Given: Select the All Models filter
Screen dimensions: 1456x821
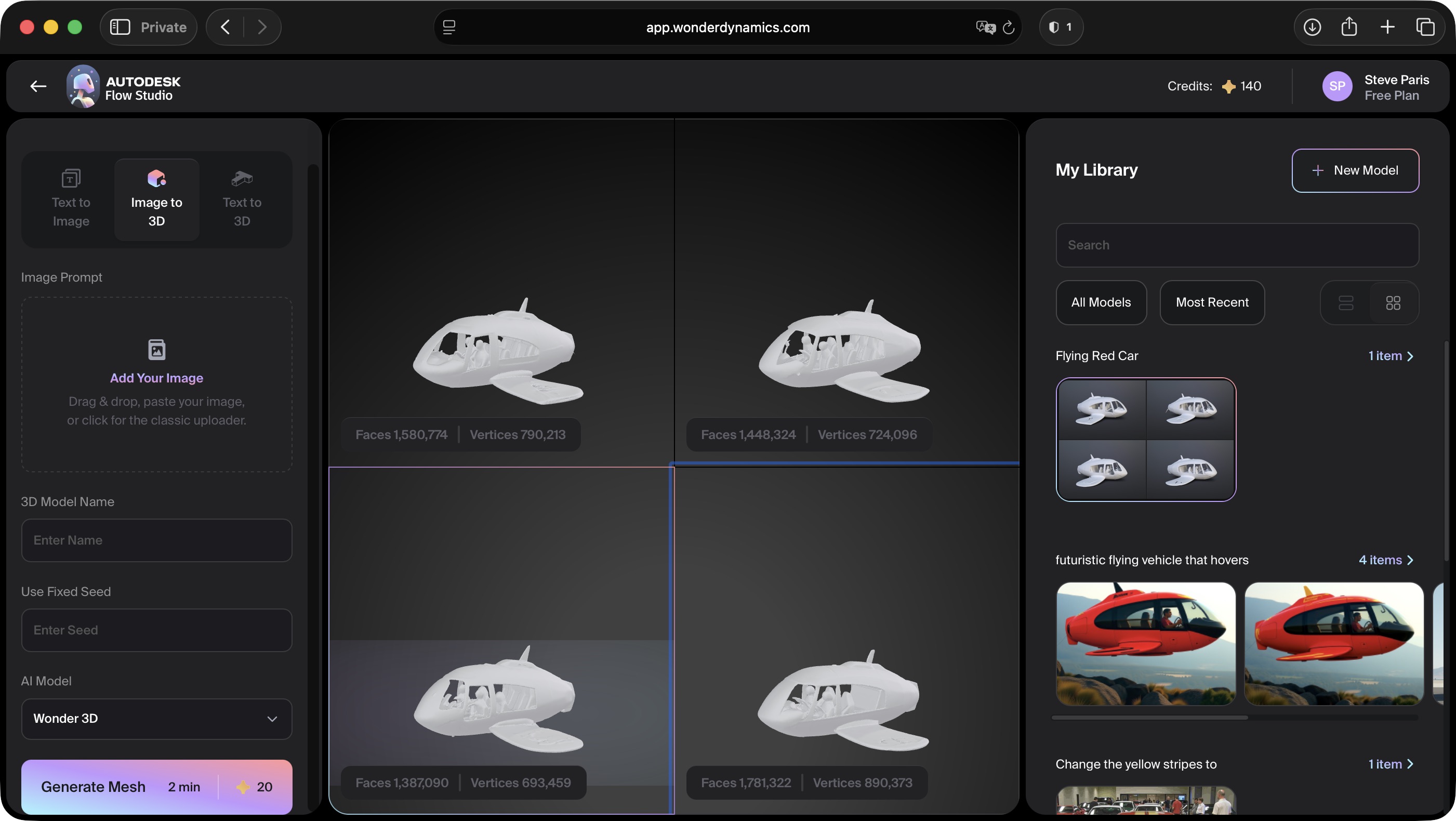Looking at the screenshot, I should click(1101, 303).
